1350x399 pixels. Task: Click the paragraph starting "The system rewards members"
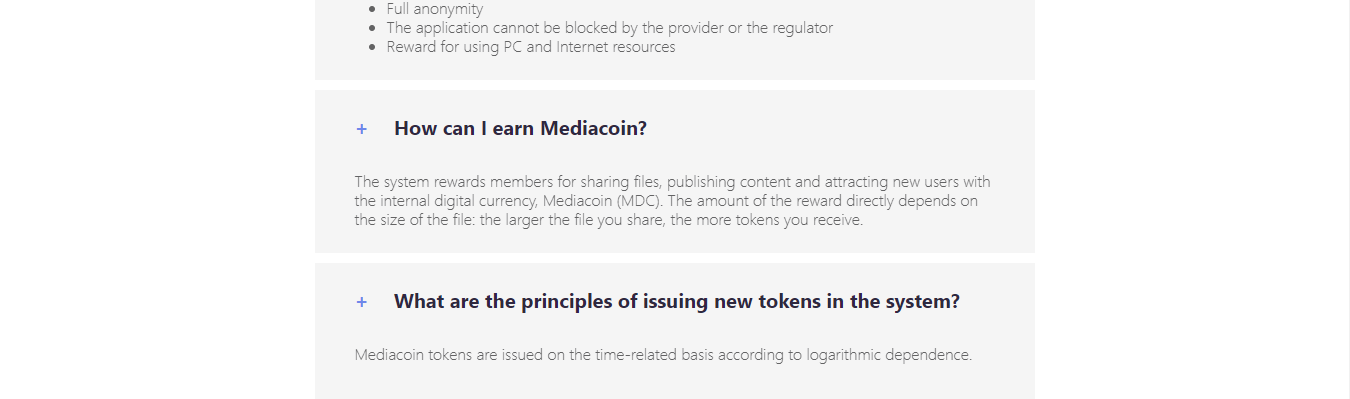click(673, 201)
